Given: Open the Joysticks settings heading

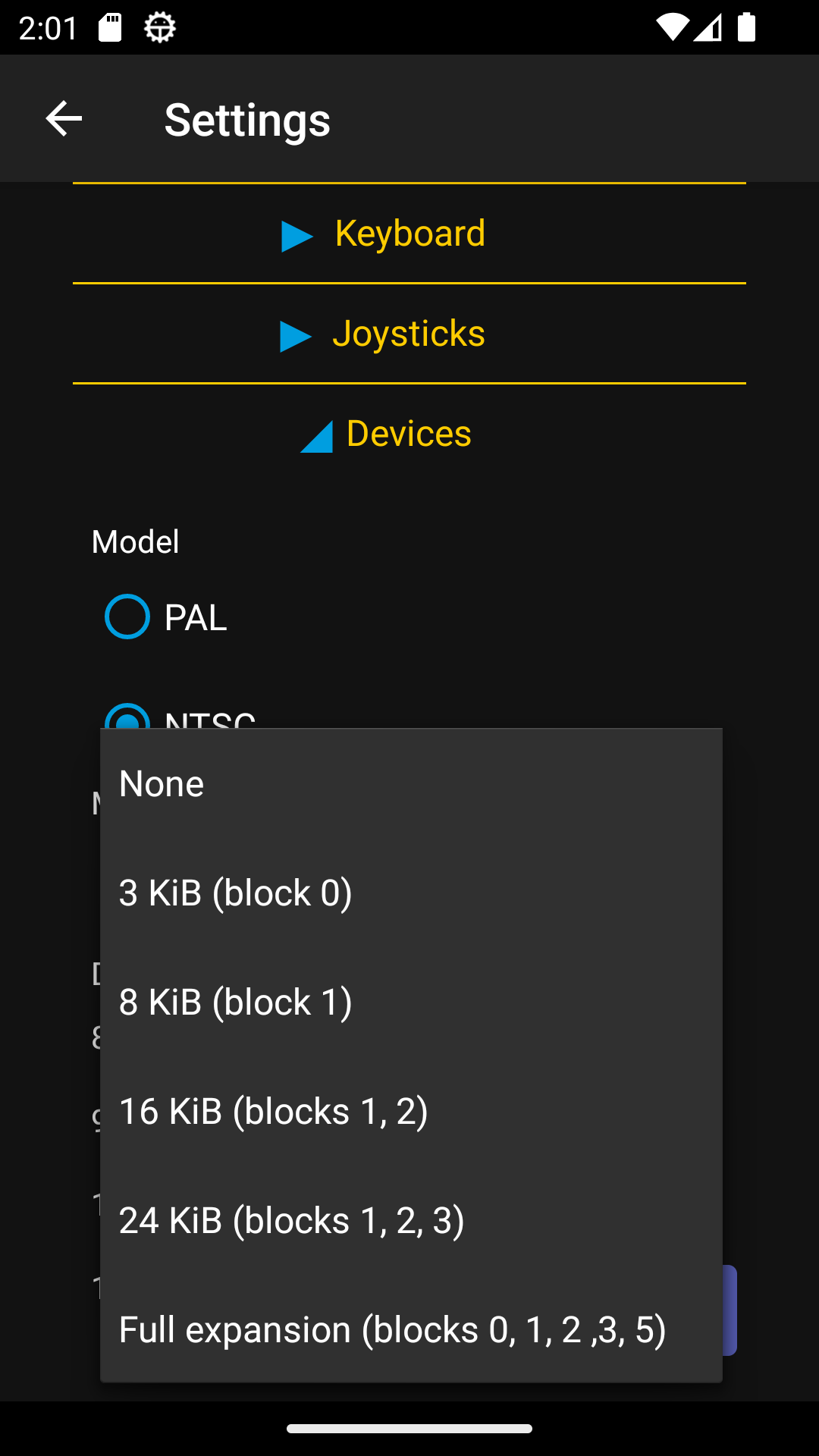Looking at the screenshot, I should 409,334.
